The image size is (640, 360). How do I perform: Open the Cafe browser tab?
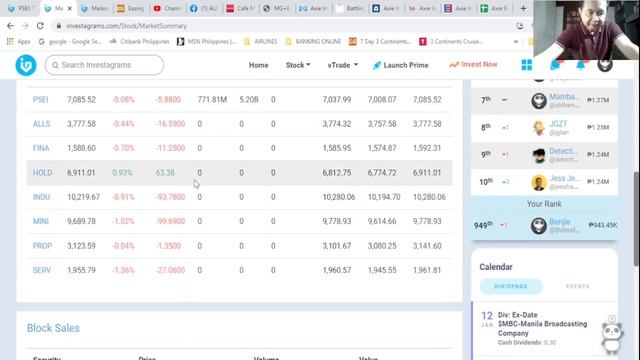pos(241,8)
